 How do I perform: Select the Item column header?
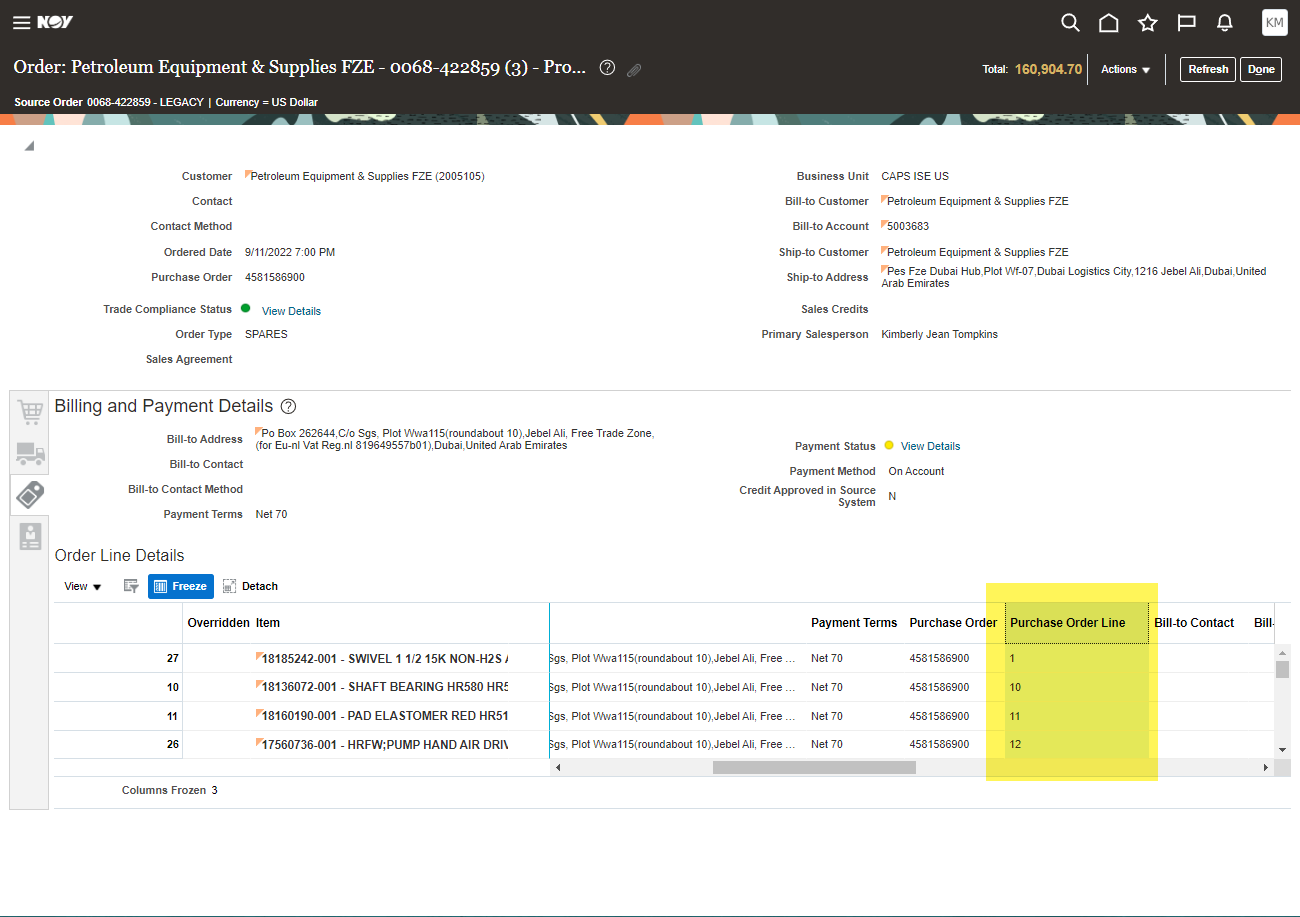268,623
